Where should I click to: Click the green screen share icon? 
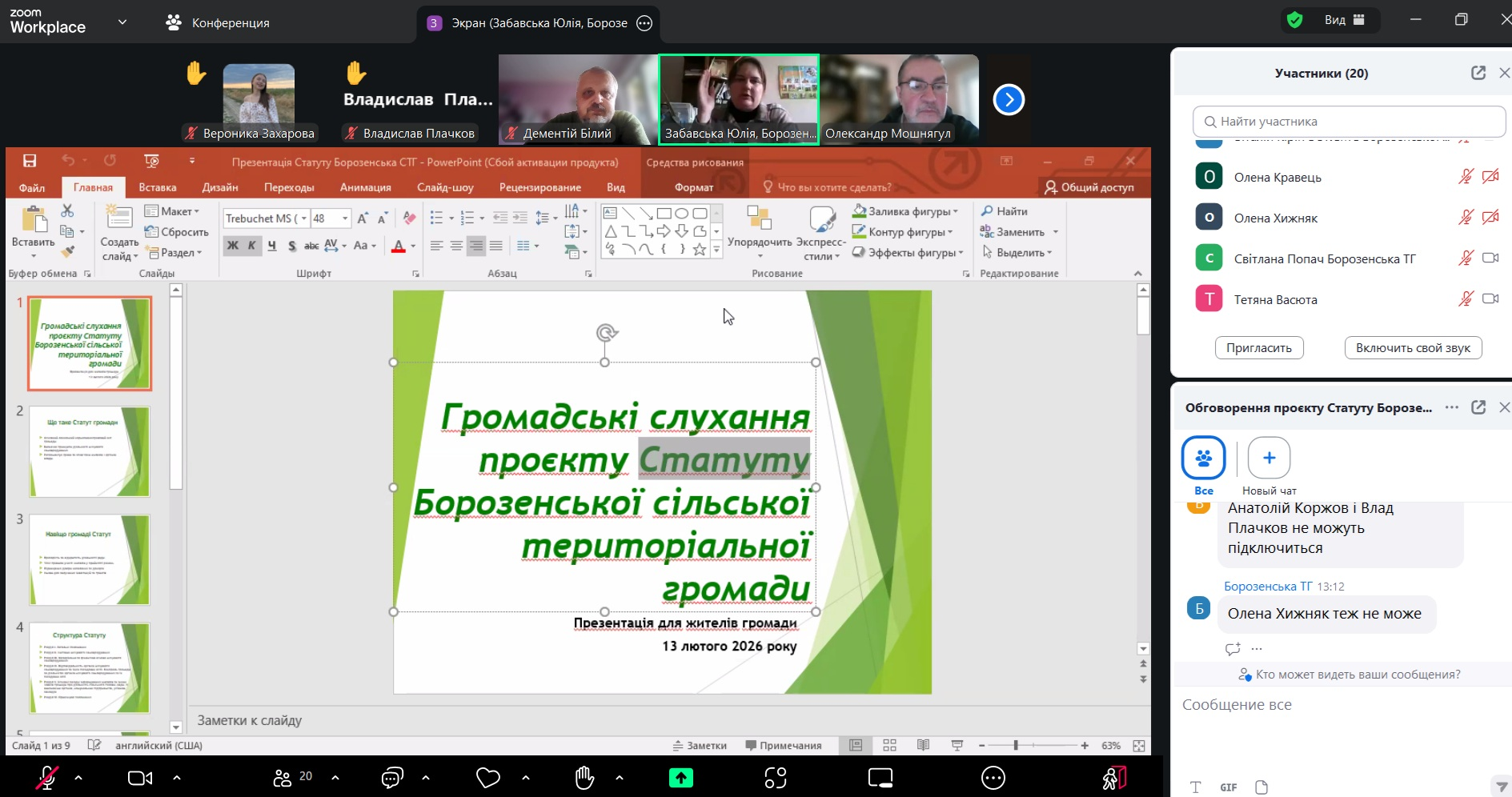coord(681,776)
